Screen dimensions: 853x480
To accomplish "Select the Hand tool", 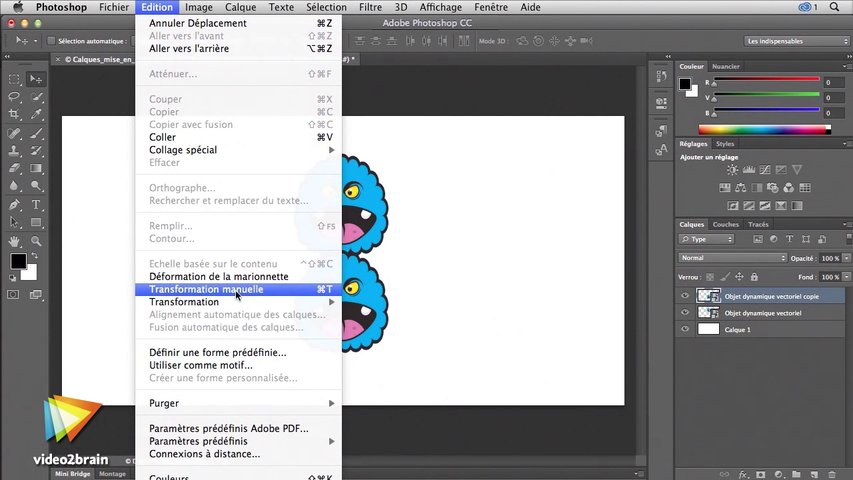I will click(14, 241).
